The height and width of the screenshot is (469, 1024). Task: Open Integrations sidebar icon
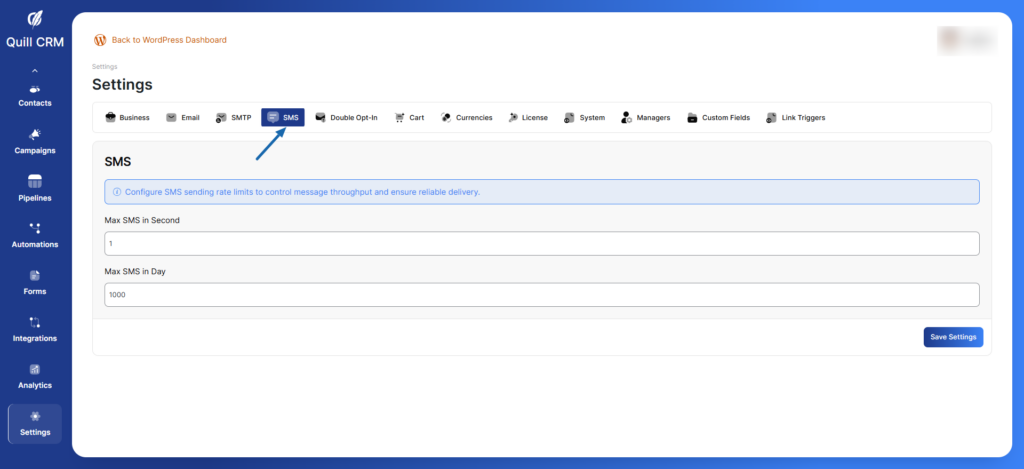coord(35,329)
